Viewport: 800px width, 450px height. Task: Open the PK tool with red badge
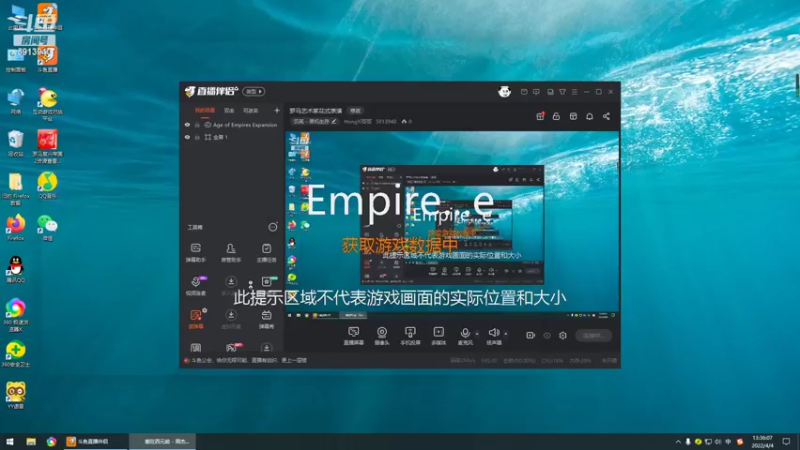point(232,348)
